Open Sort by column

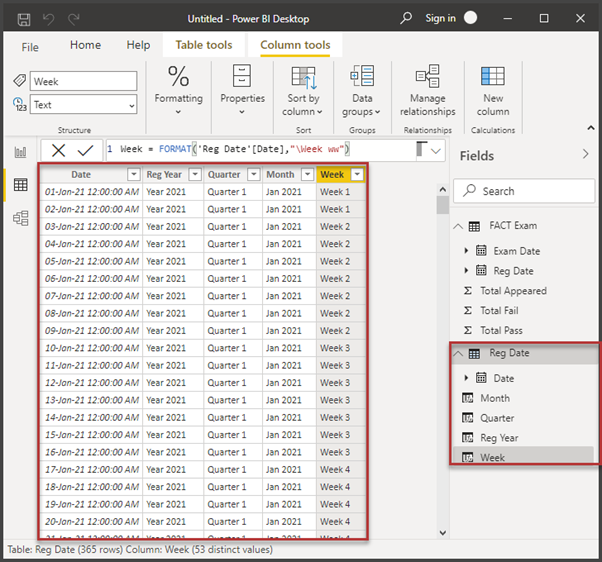pyautogui.click(x=303, y=92)
